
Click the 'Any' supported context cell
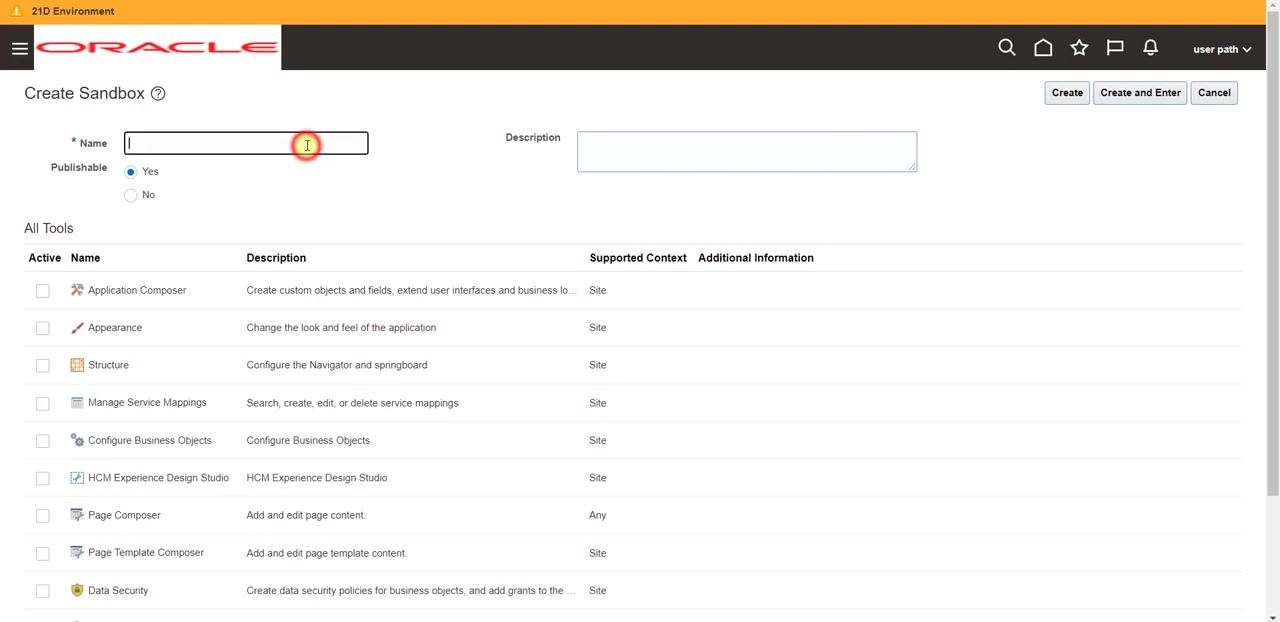tap(598, 515)
